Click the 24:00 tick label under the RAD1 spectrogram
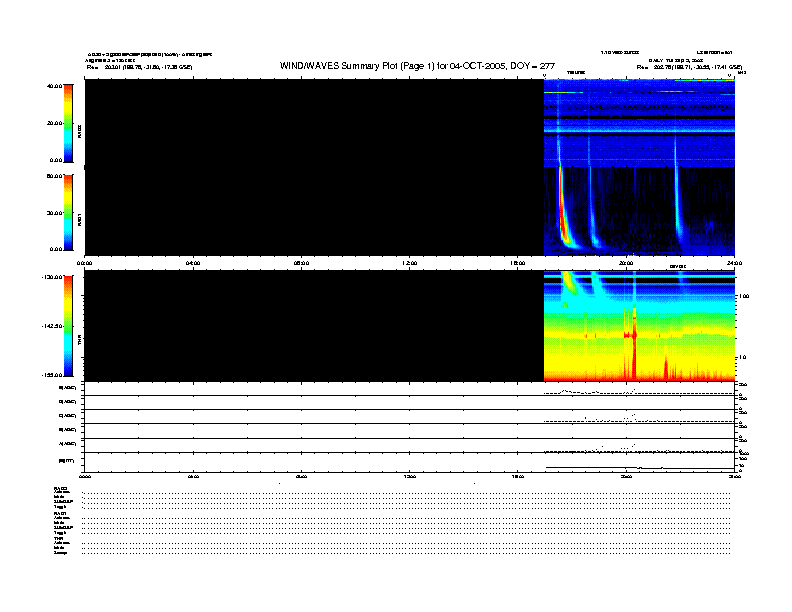This screenshot has width=792, height=612. (734, 263)
